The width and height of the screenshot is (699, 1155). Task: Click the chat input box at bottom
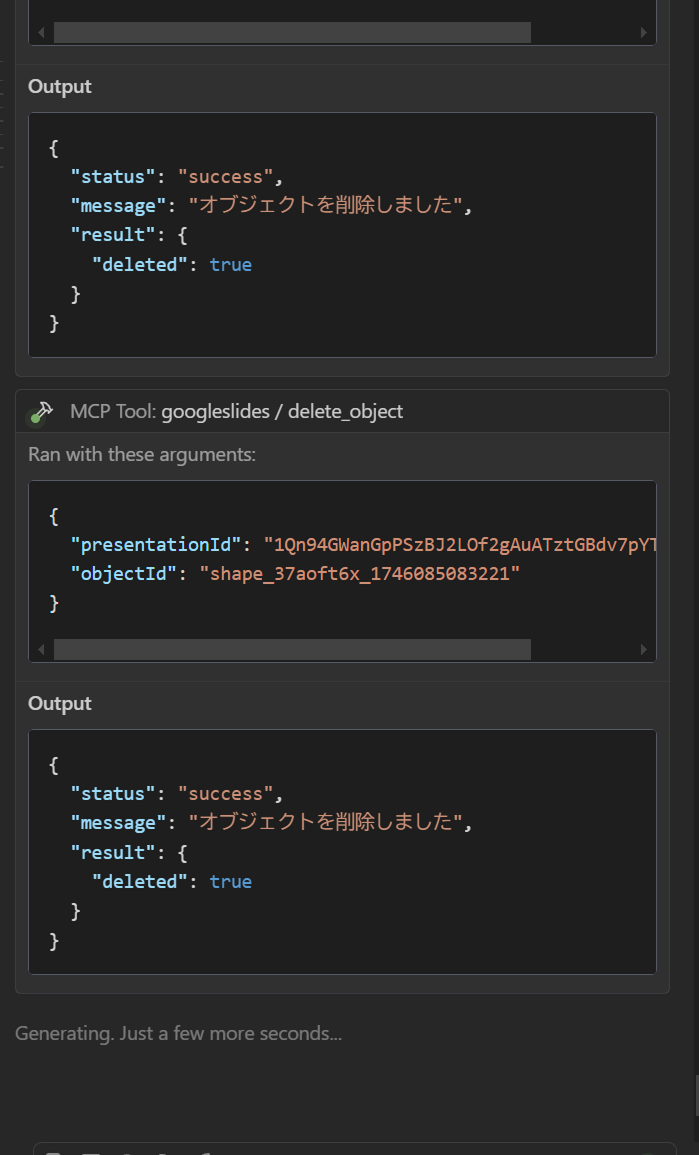(355, 1149)
